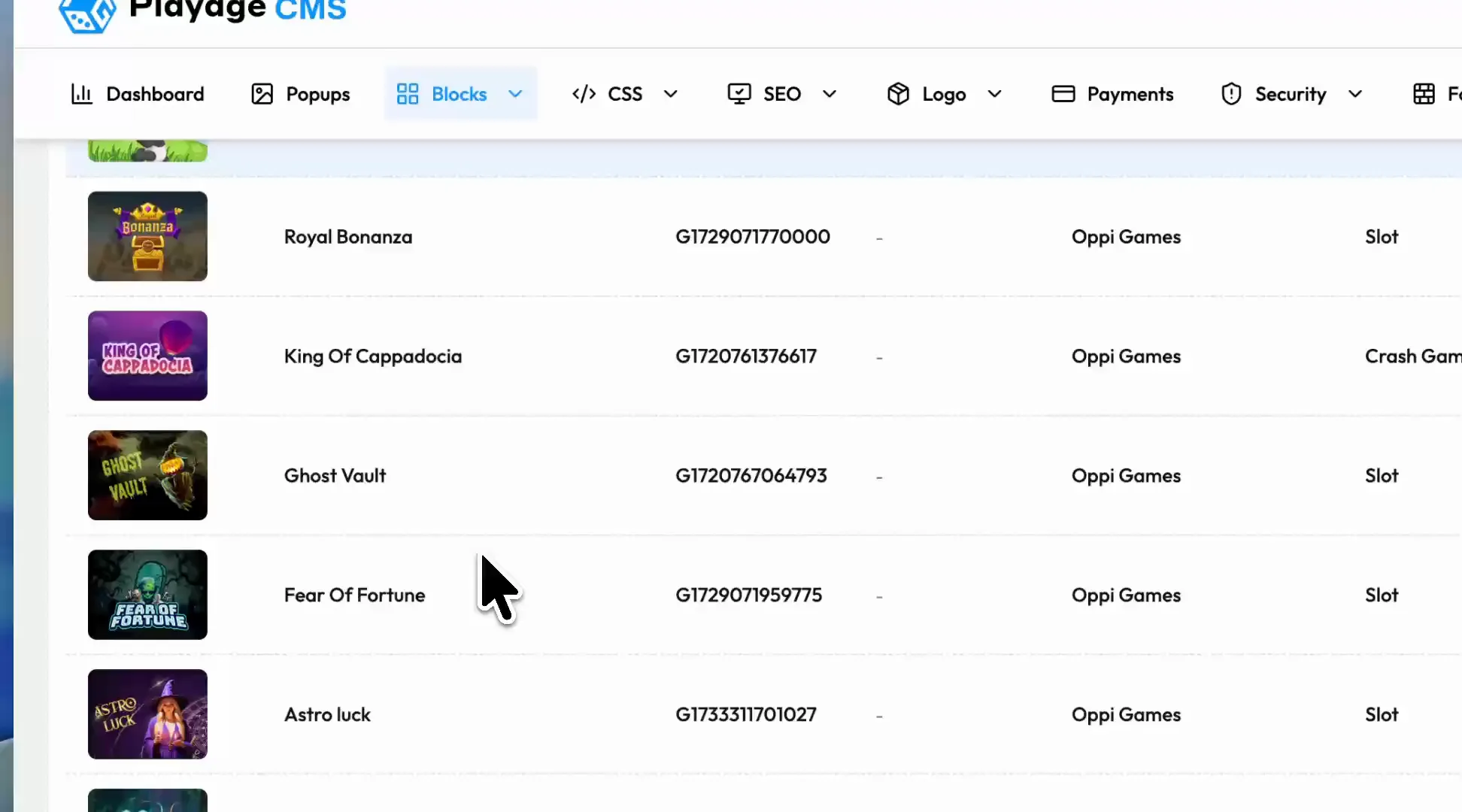Click the CSS code brackets icon
1462x812 pixels.
584,94
